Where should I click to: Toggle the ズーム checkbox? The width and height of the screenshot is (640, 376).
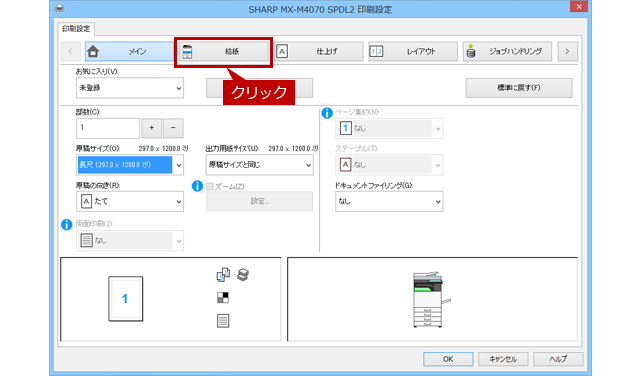coord(210,187)
